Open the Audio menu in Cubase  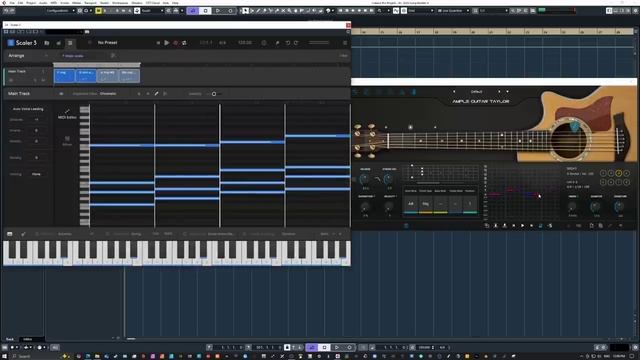(x=43, y=3)
